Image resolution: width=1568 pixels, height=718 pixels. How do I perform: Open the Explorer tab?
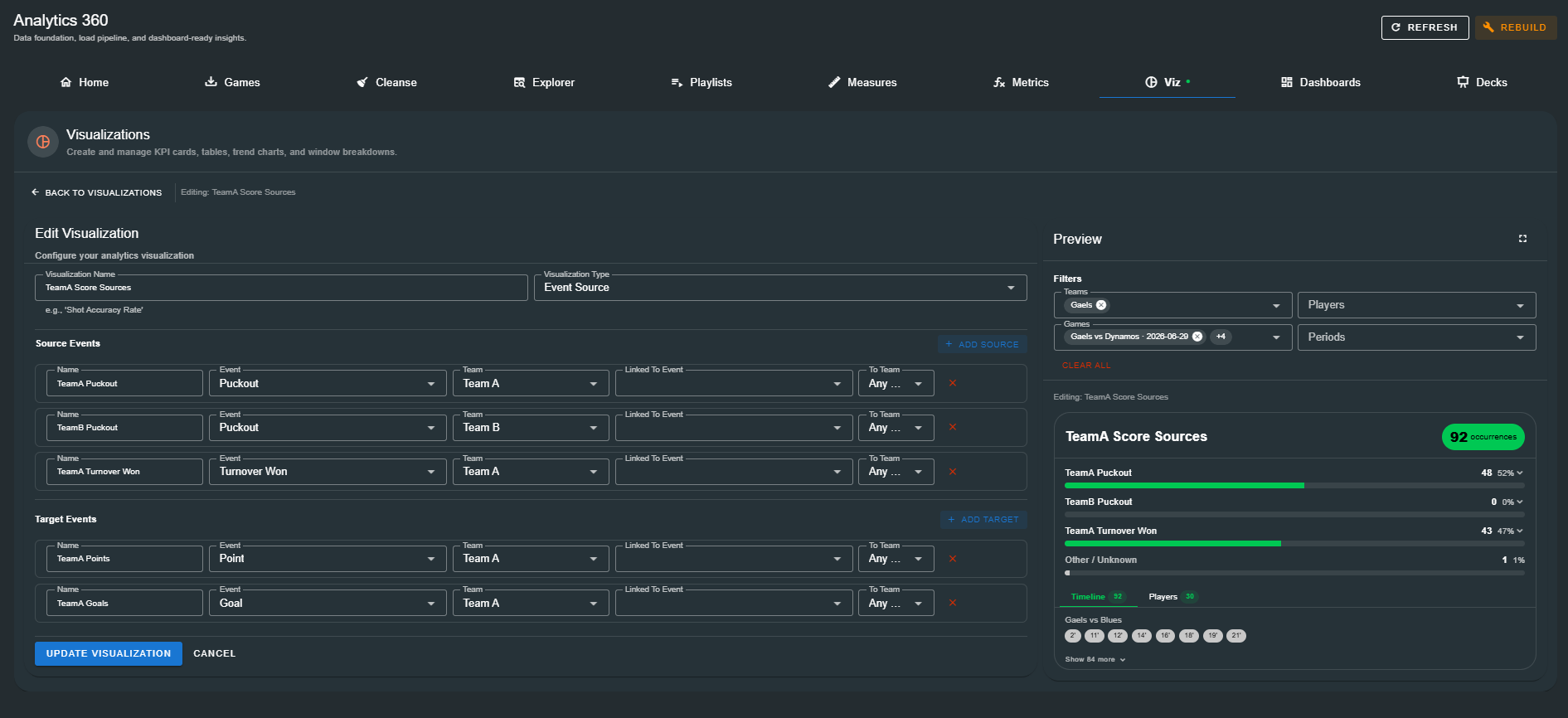[544, 82]
